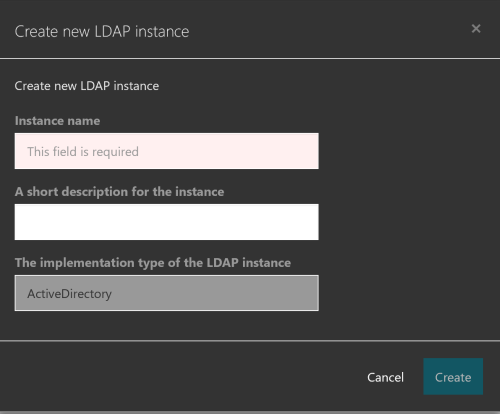Open the ActiveDirectory implementation type dropdown

(x=167, y=293)
